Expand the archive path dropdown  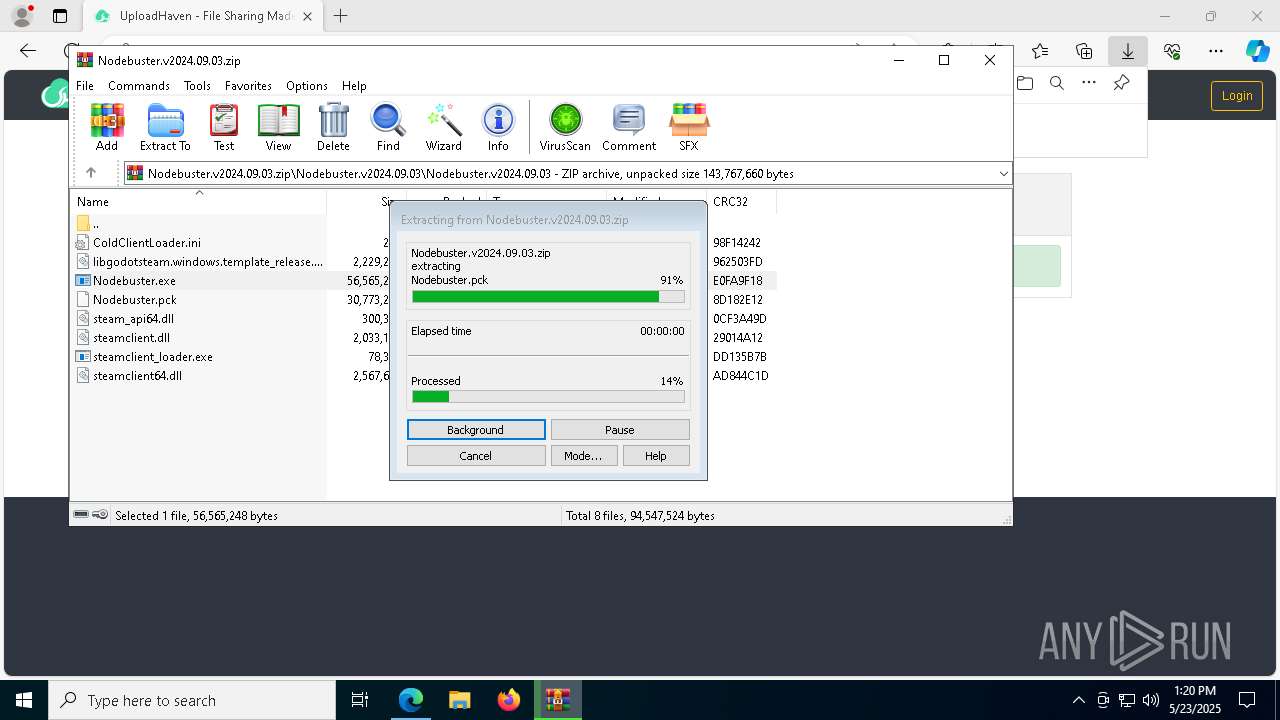click(1003, 174)
